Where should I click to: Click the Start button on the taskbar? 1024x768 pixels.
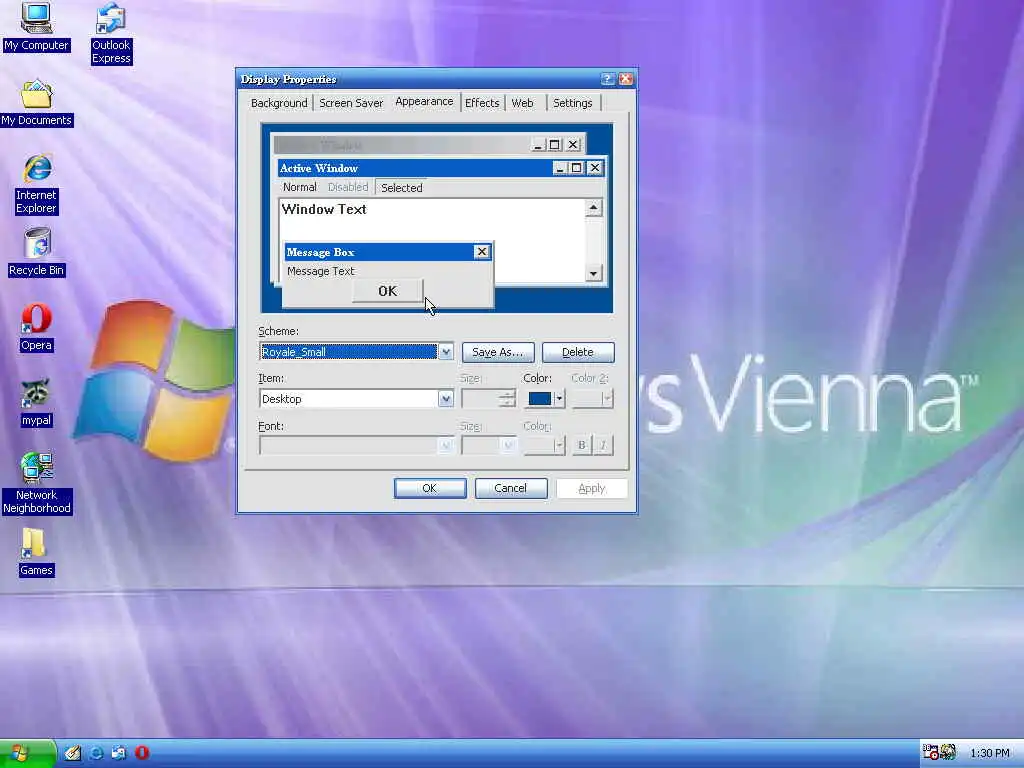pos(27,754)
